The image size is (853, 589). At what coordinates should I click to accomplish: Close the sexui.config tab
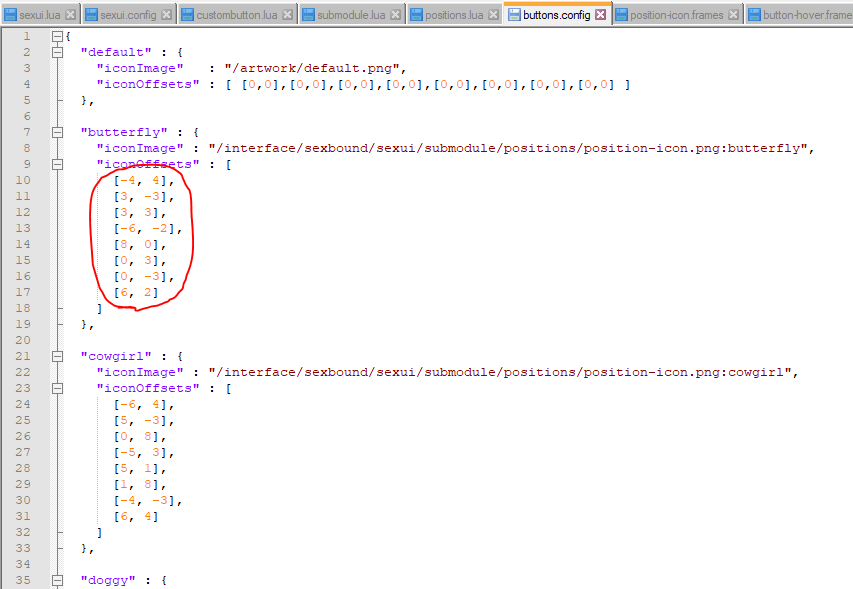pos(166,15)
